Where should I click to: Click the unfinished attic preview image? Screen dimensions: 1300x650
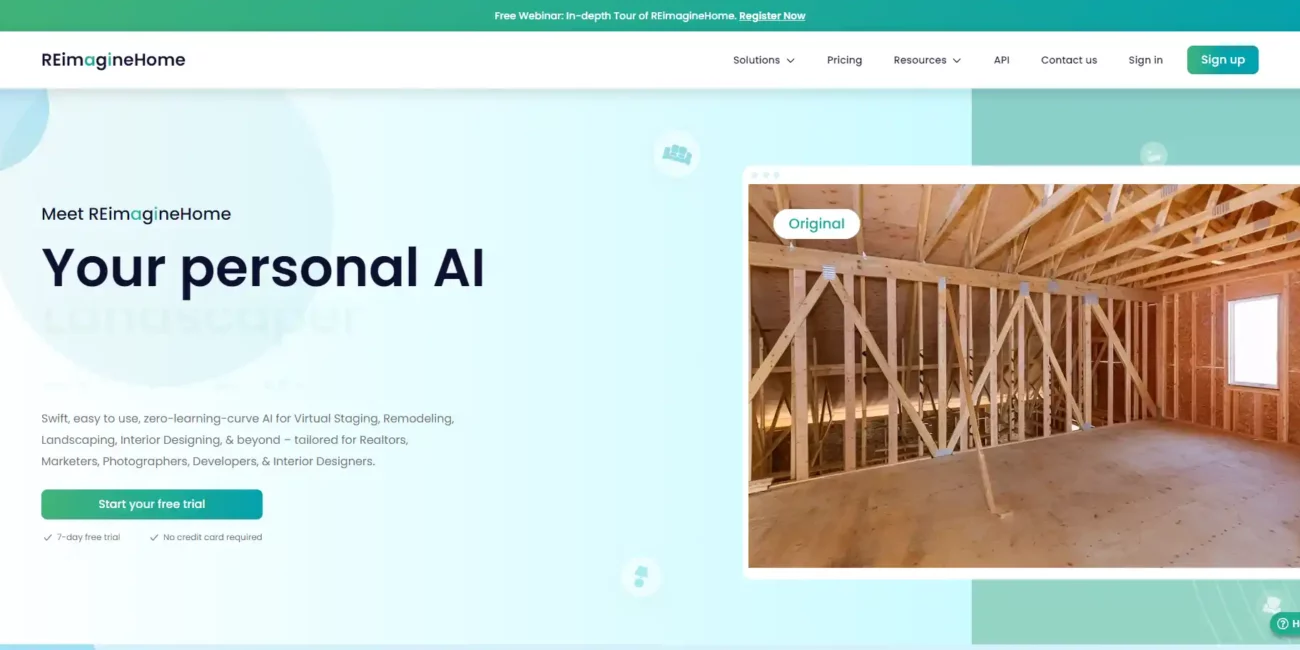pos(1024,376)
